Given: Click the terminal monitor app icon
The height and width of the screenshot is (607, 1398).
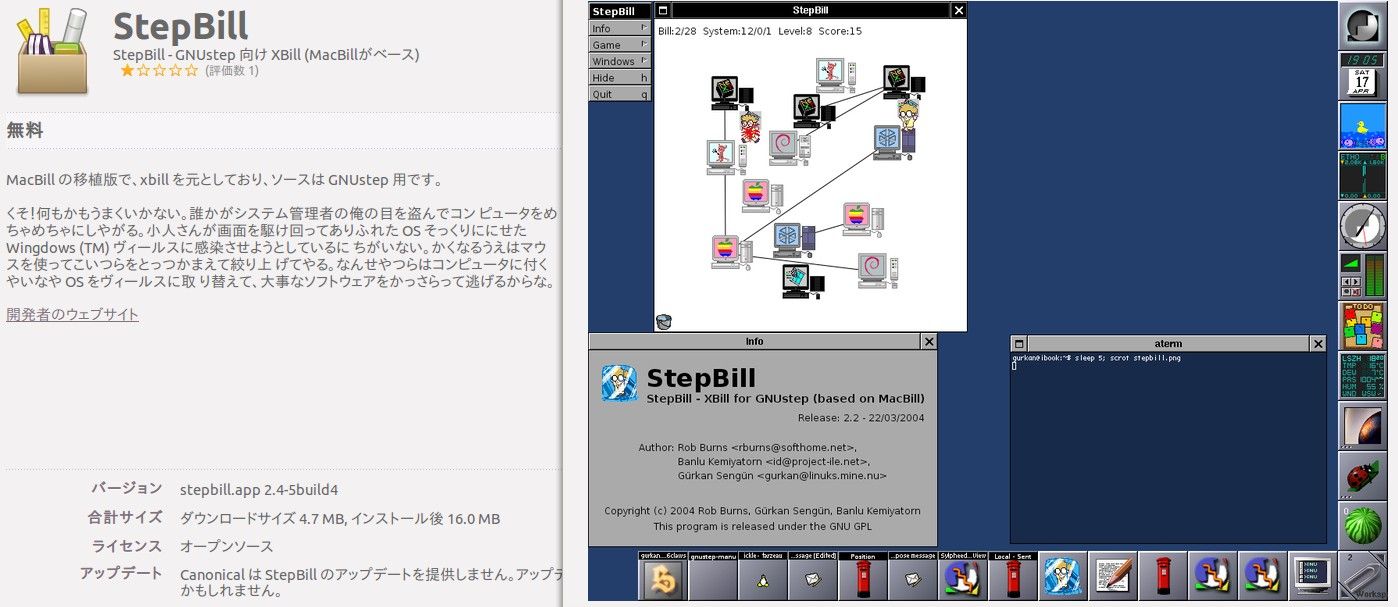Looking at the screenshot, I should pos(1312,575).
